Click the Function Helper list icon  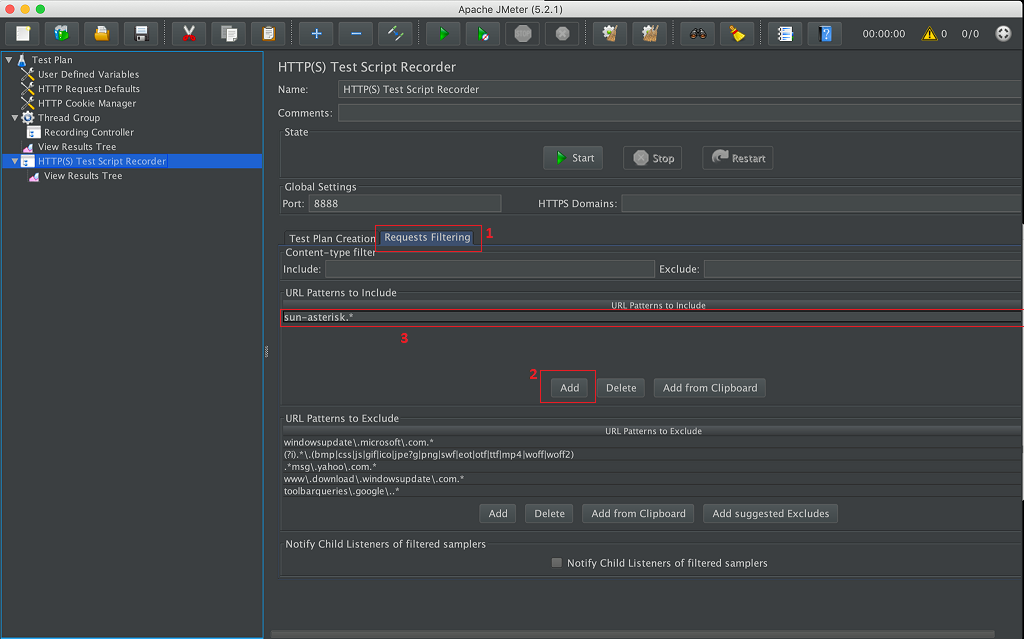pos(785,33)
